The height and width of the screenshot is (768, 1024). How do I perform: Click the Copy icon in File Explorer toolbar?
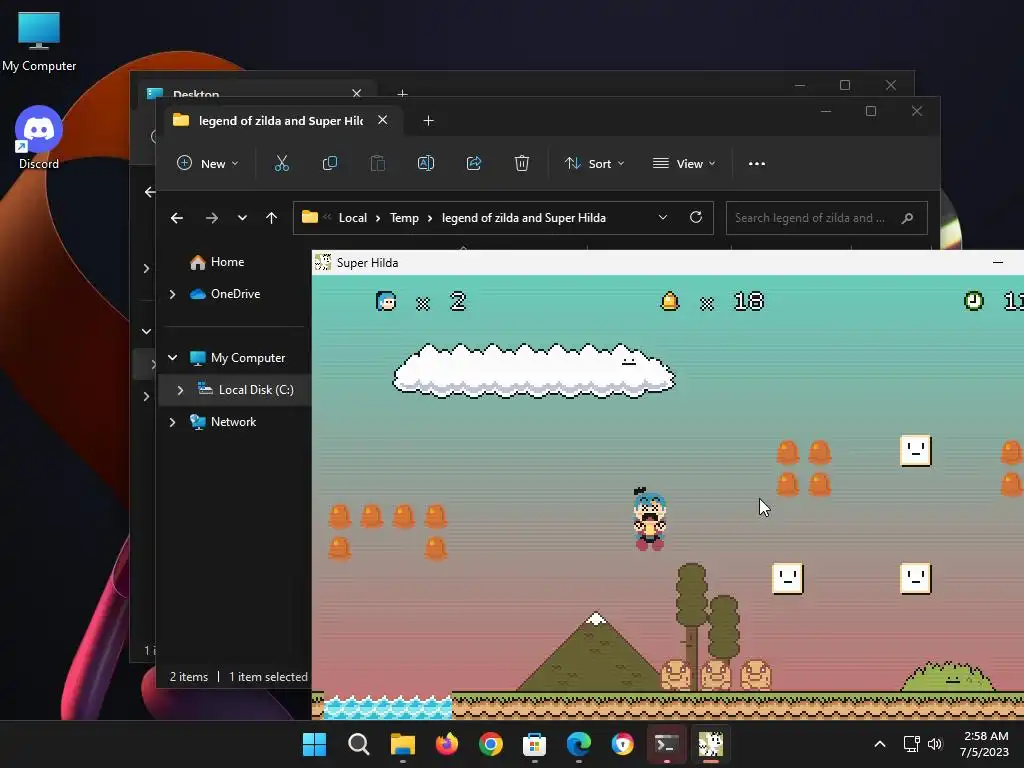click(x=330, y=163)
